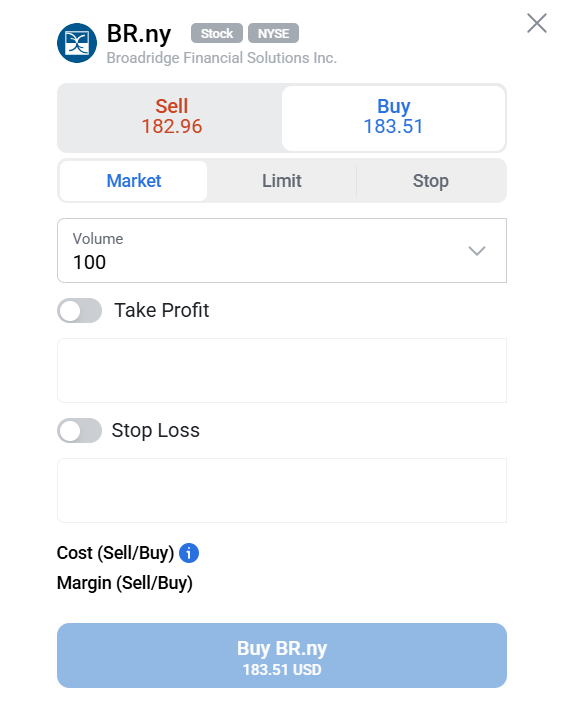Enable the Take Profit toggle
Image resolution: width=563 pixels, height=707 pixels.
(x=79, y=311)
